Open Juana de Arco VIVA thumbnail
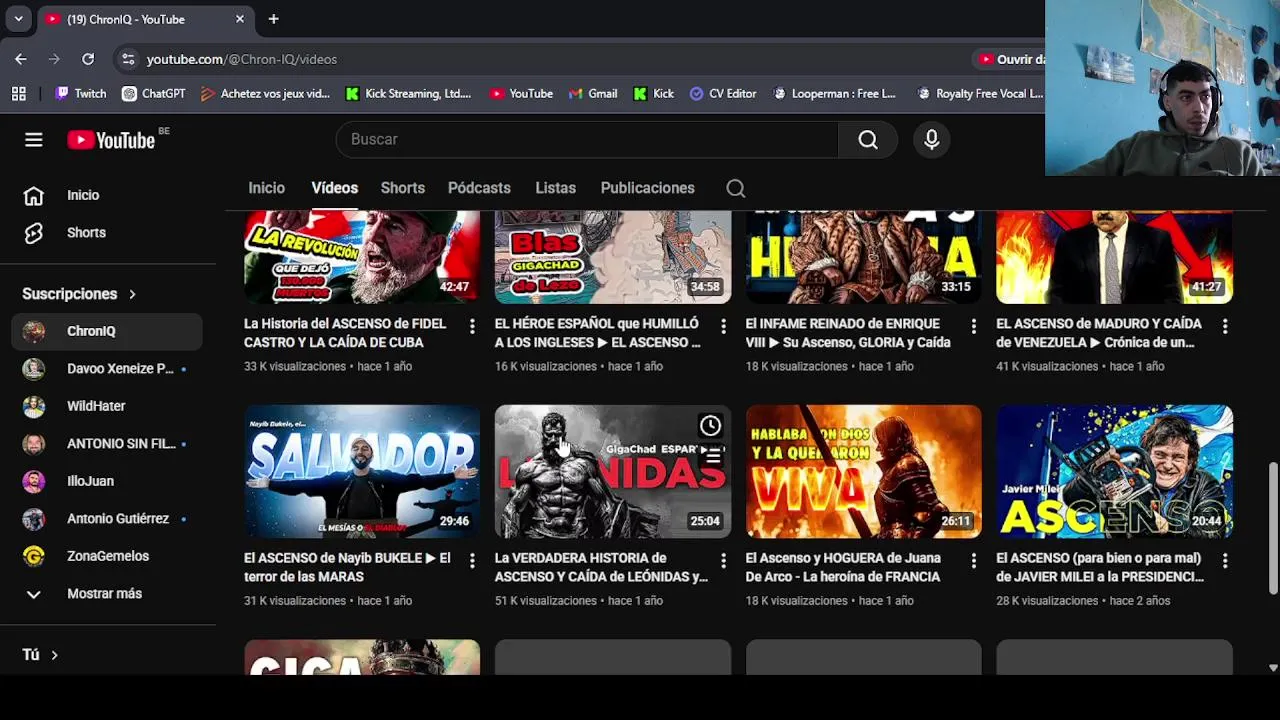 864,472
